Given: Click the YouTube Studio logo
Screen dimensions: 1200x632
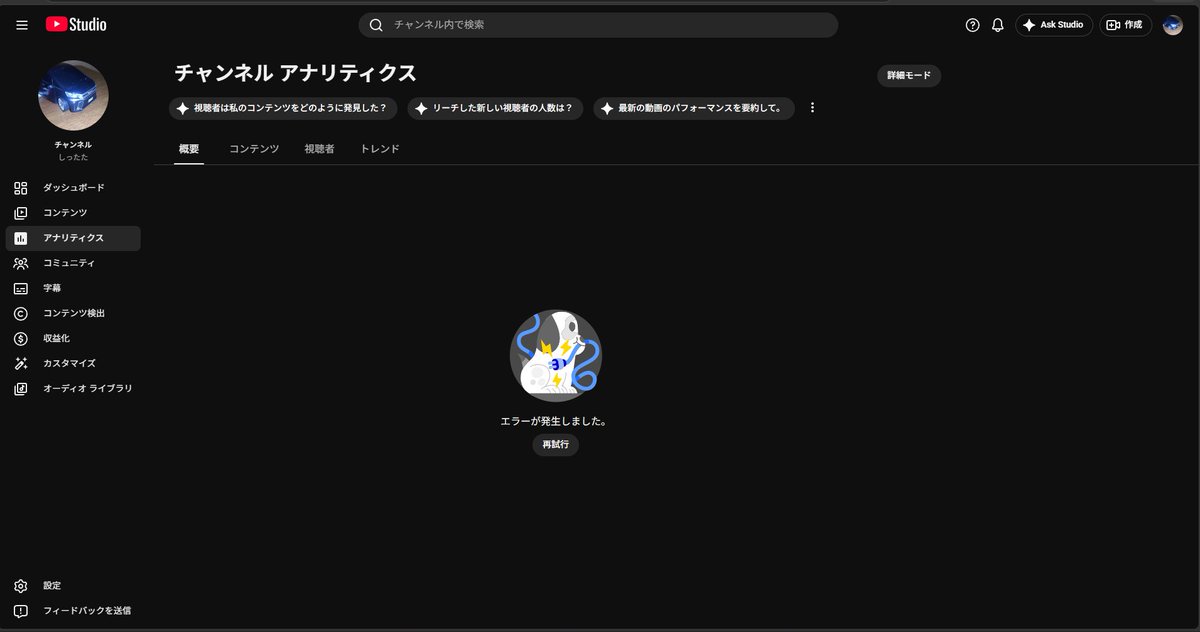Looking at the screenshot, I should pos(76,24).
